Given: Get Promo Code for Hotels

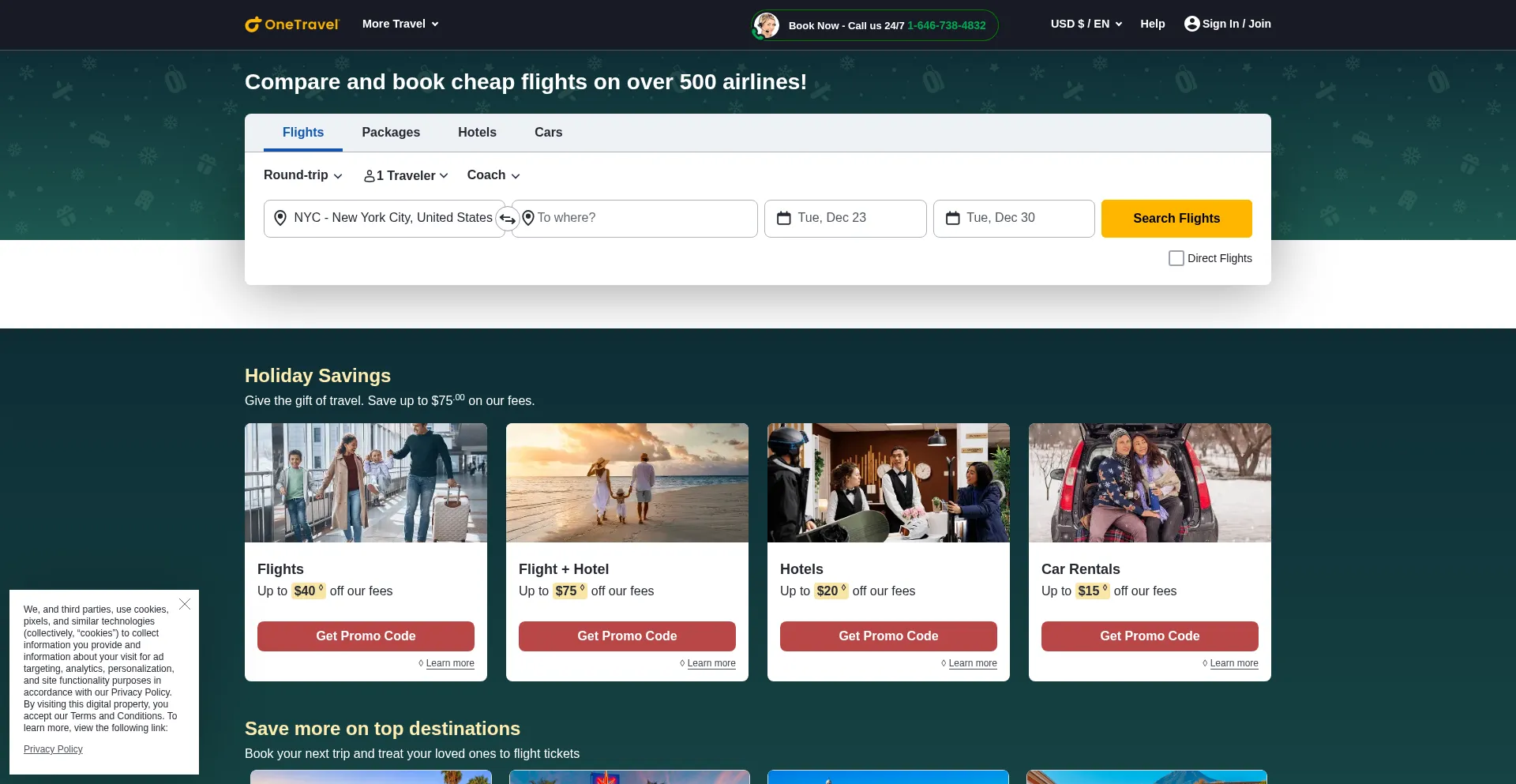Looking at the screenshot, I should (x=888, y=636).
